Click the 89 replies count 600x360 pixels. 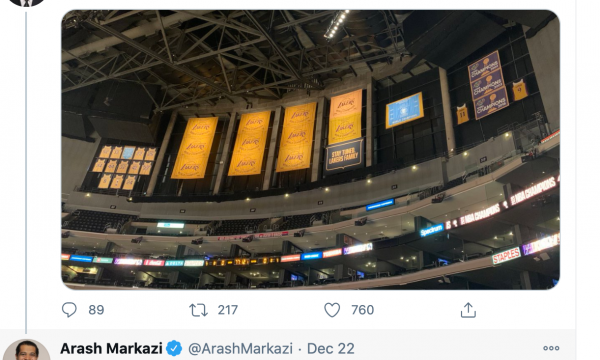click(x=96, y=310)
